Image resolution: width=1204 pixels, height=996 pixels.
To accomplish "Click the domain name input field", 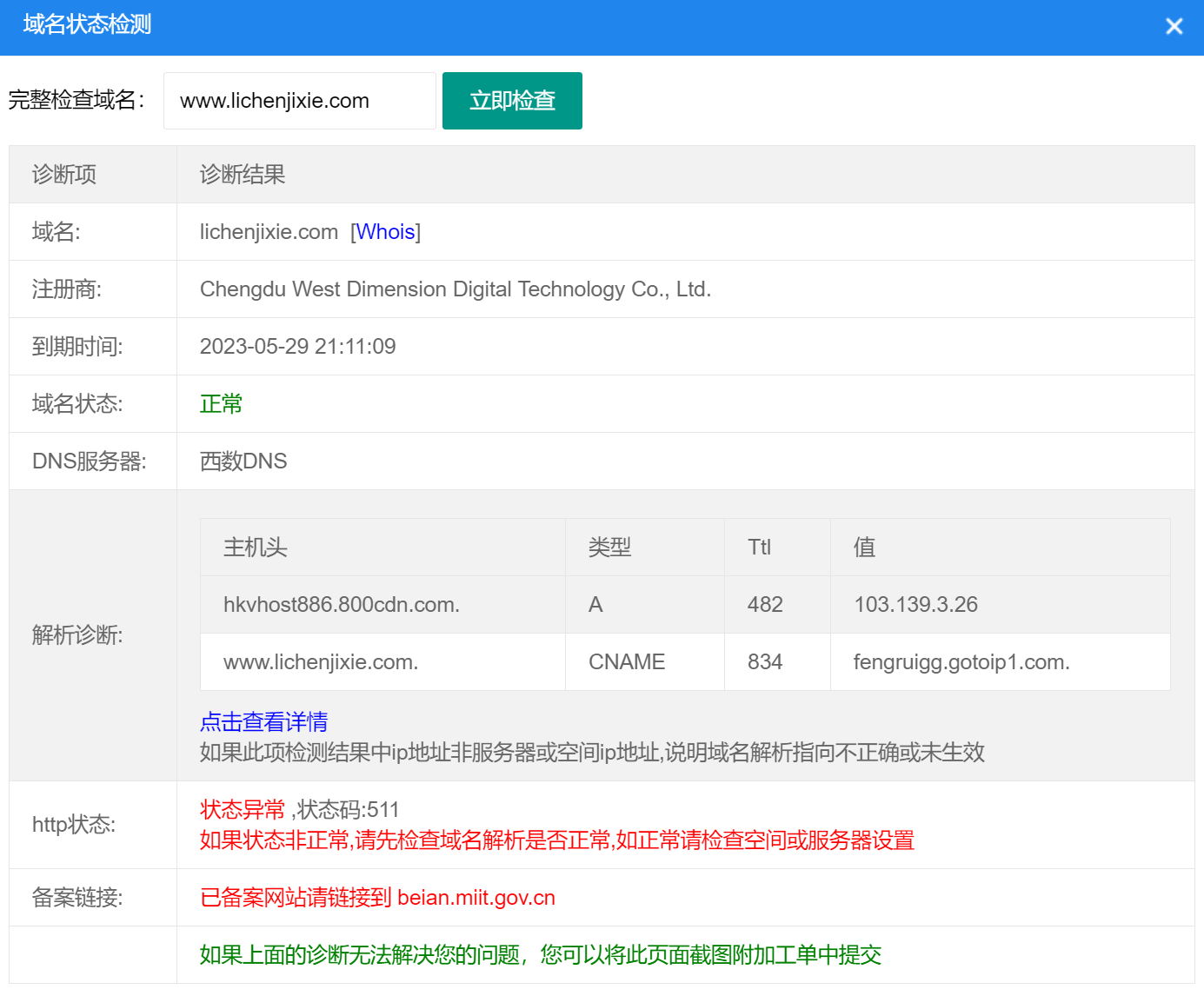I will tap(299, 101).
